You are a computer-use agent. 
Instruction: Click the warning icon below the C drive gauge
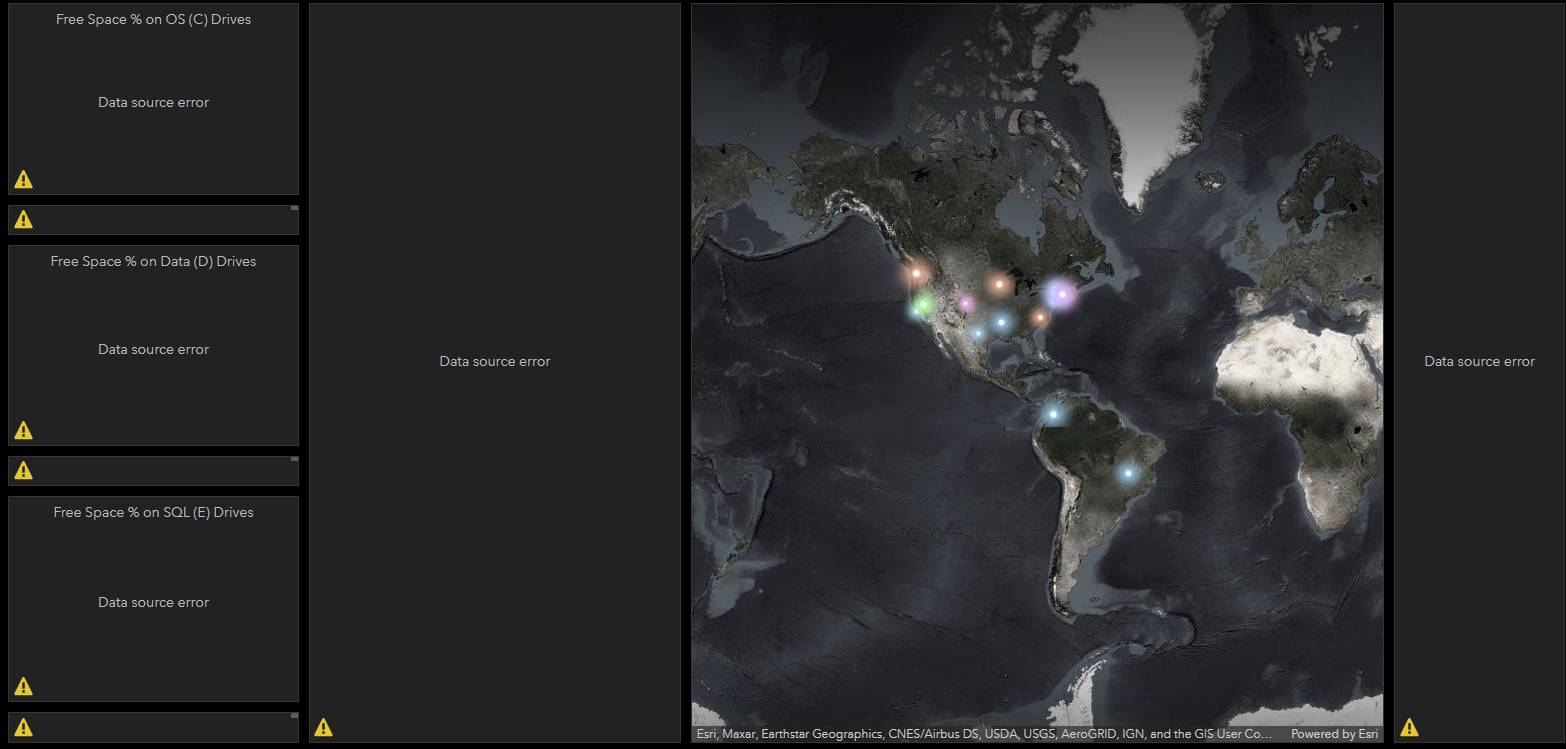coord(23,219)
